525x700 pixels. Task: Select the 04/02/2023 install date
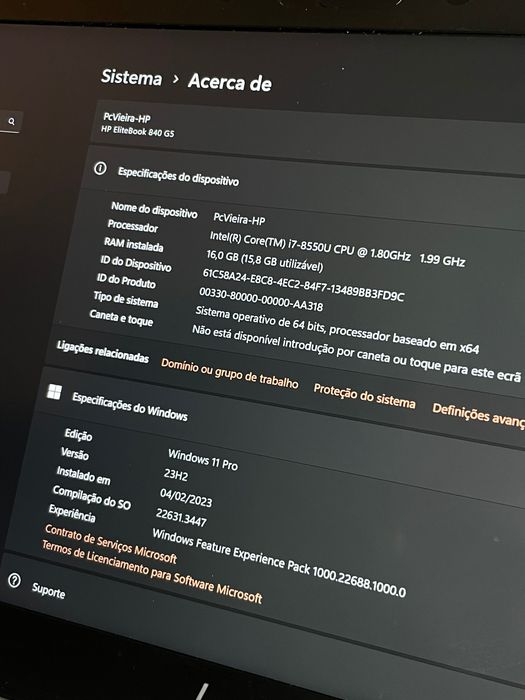(x=186, y=497)
